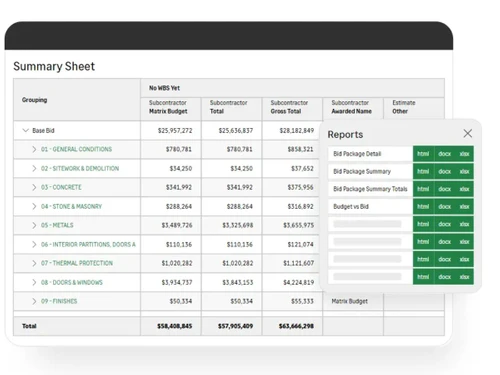Select the Concrete gross total $375,956
This screenshot has width=500, height=375.
click(301, 187)
